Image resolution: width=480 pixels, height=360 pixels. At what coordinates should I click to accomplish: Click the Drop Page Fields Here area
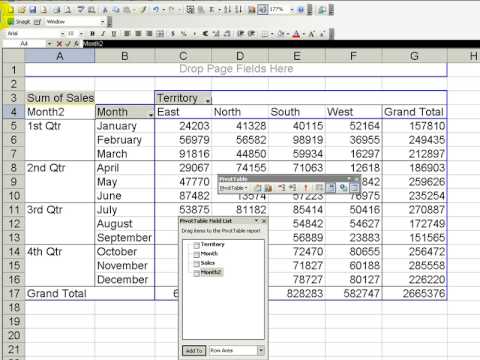pos(236,69)
